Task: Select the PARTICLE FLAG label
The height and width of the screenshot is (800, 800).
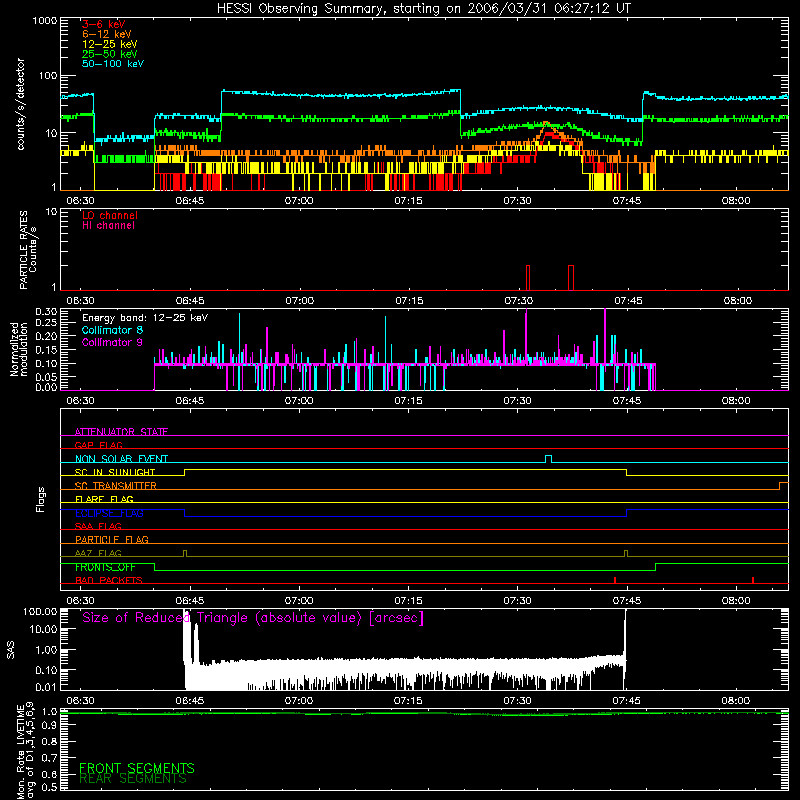Action: 112,539
